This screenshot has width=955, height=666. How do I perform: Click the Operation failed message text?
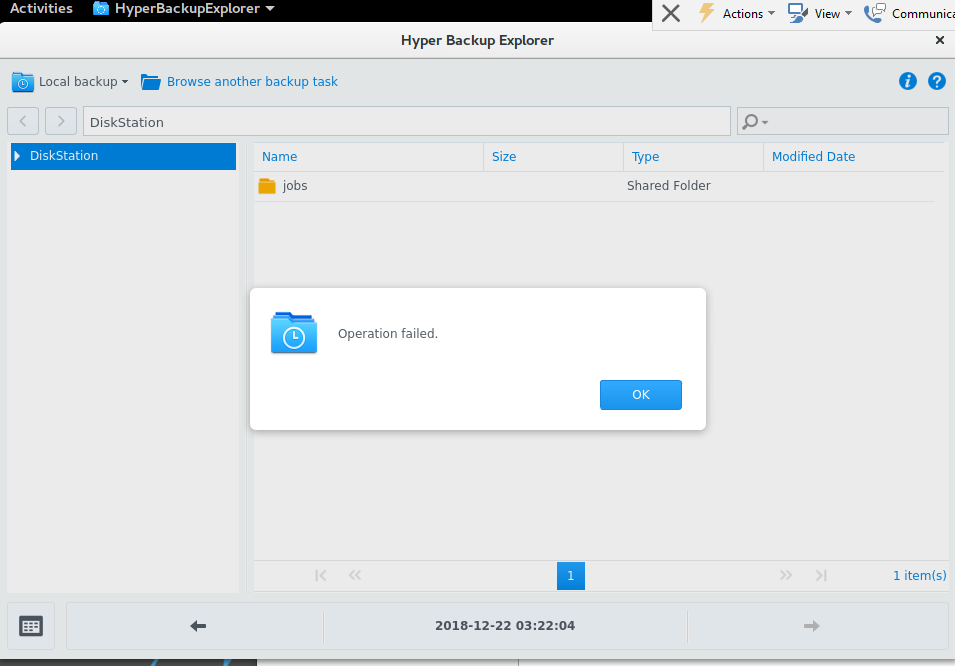point(388,333)
